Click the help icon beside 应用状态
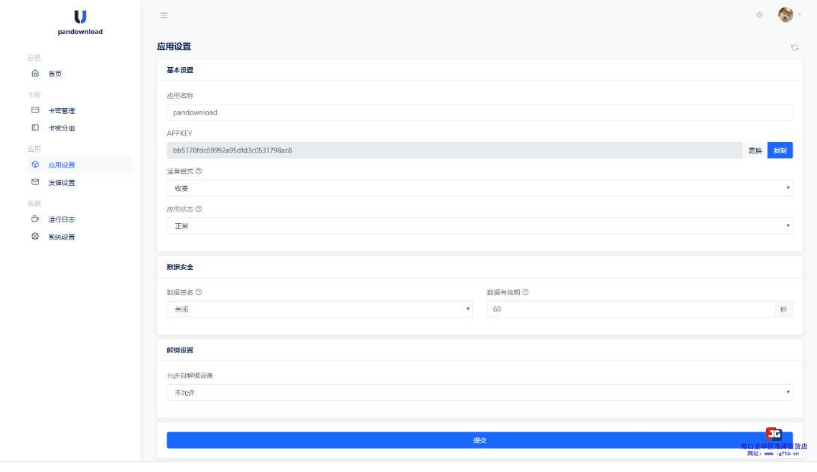The height and width of the screenshot is (472, 817). (199, 209)
